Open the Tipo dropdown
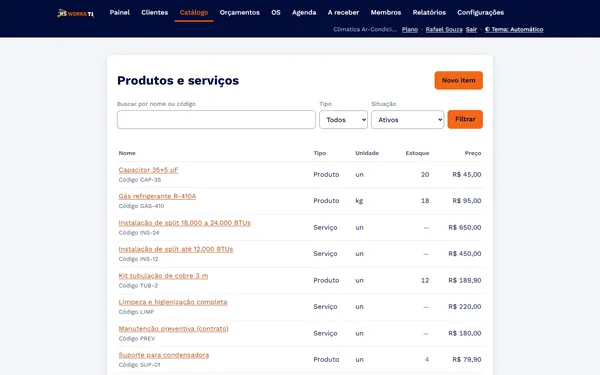 click(x=343, y=119)
